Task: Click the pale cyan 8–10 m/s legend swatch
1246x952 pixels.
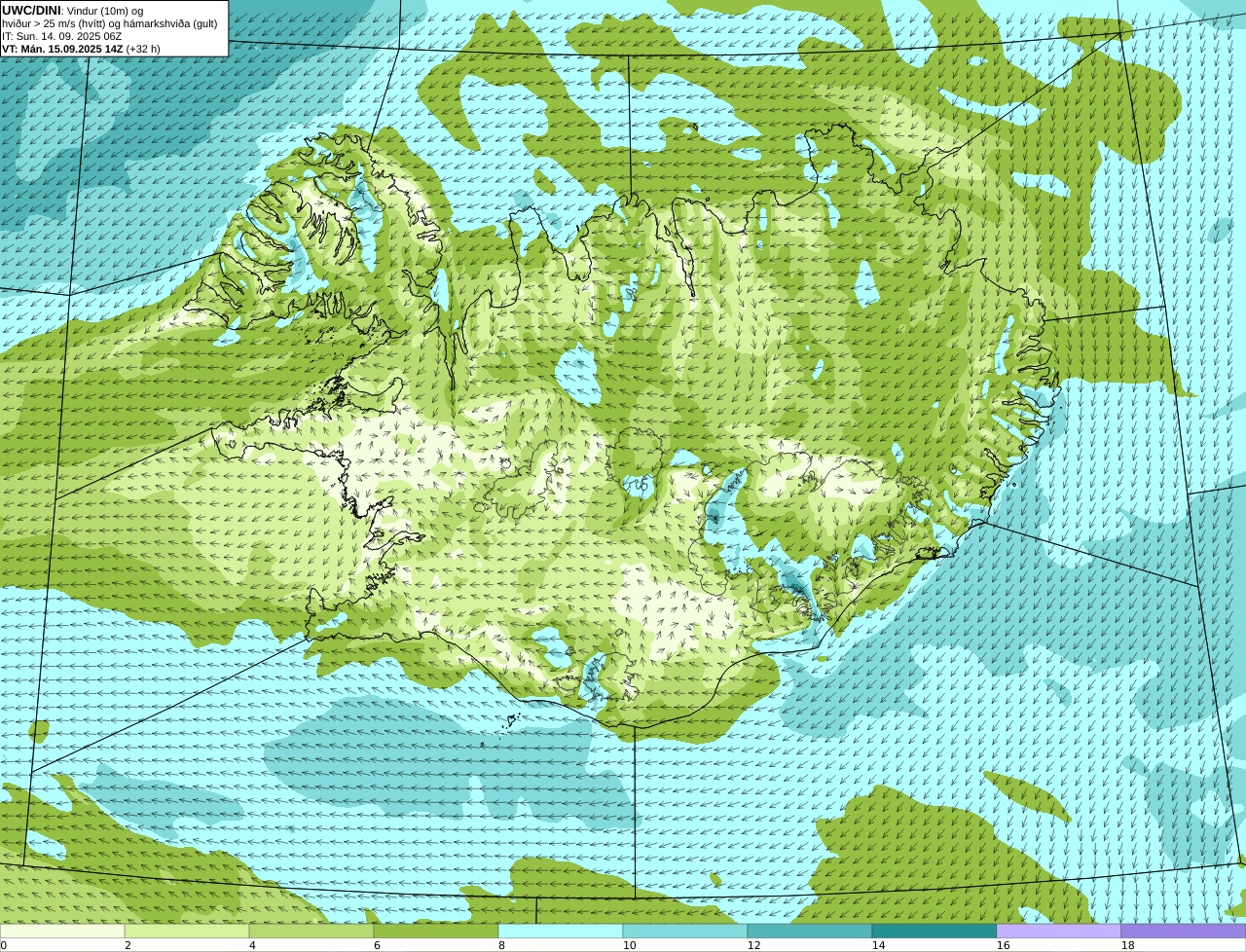Action: coord(561,931)
